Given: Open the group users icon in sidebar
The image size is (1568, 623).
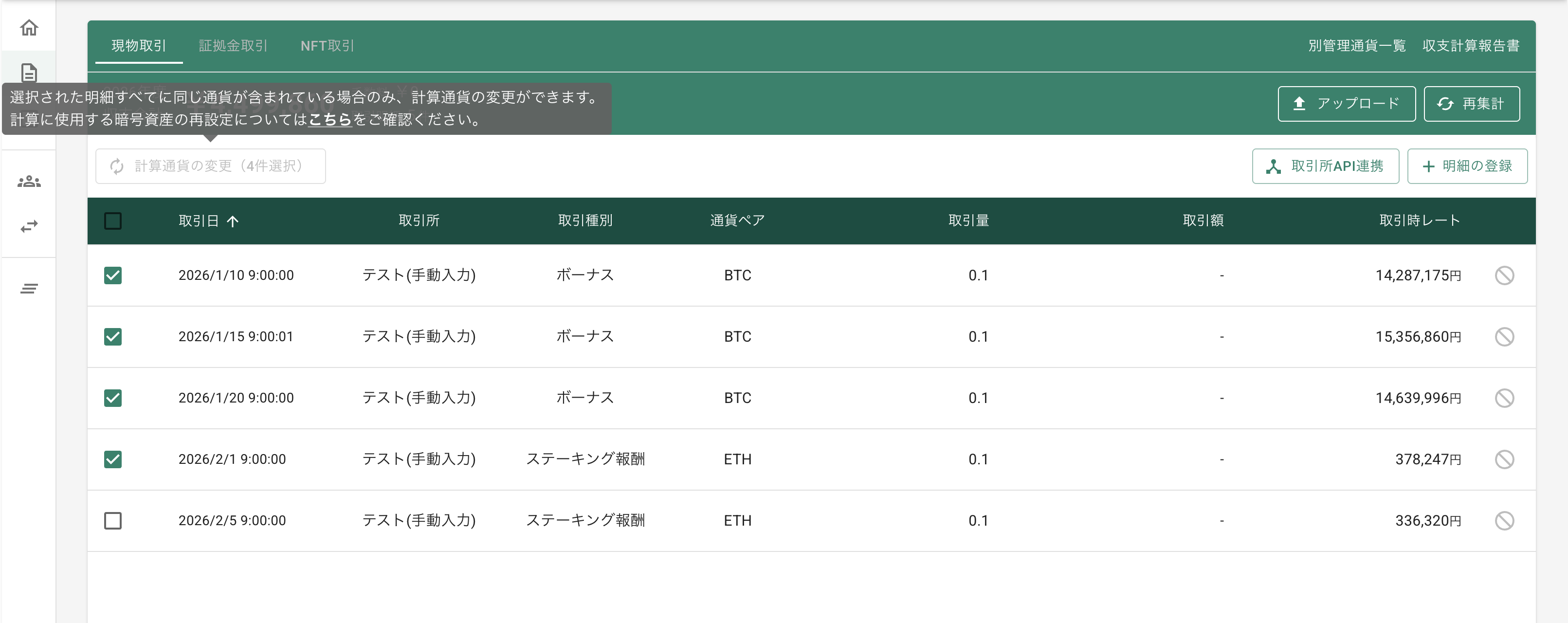Looking at the screenshot, I should pos(29,182).
